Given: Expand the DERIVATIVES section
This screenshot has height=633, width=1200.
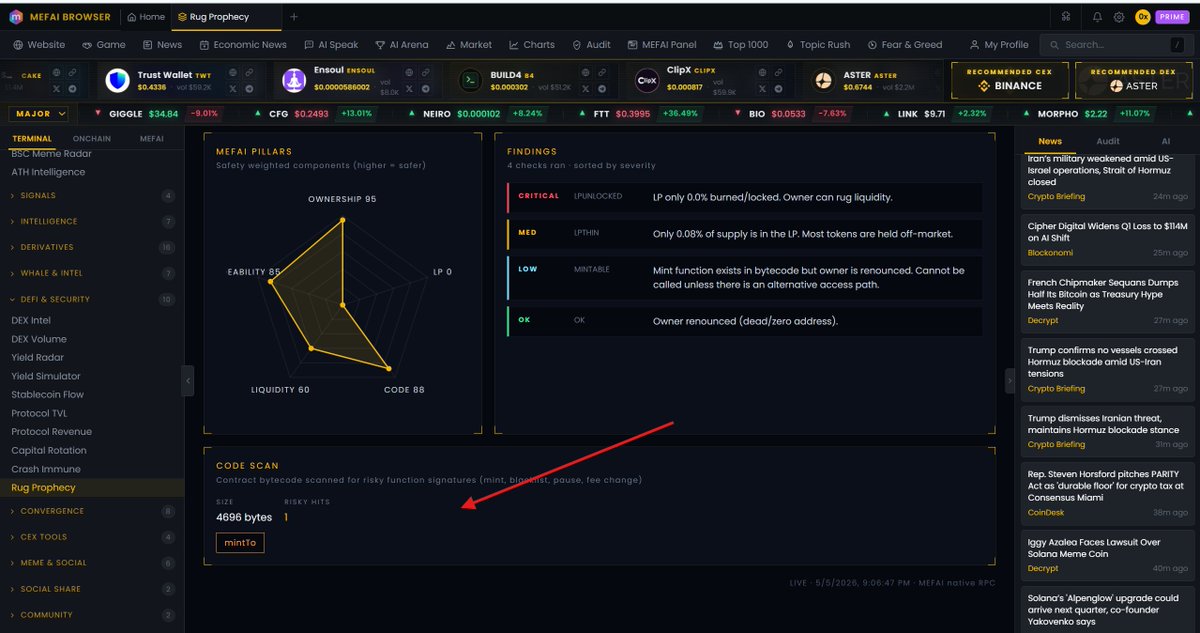Looking at the screenshot, I should coord(92,247).
